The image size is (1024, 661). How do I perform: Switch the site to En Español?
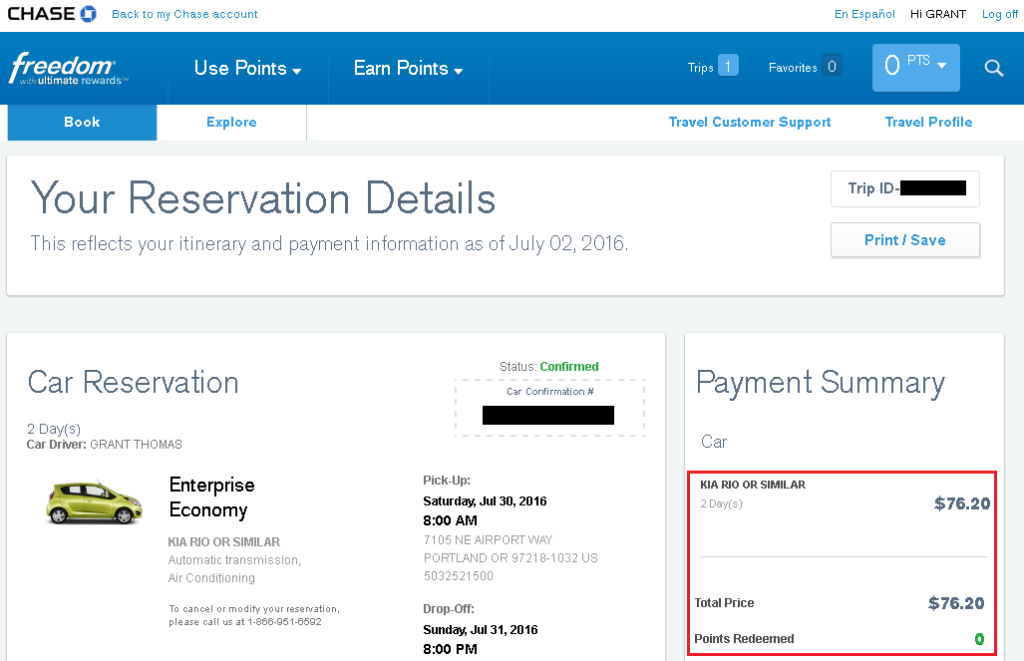coord(864,14)
